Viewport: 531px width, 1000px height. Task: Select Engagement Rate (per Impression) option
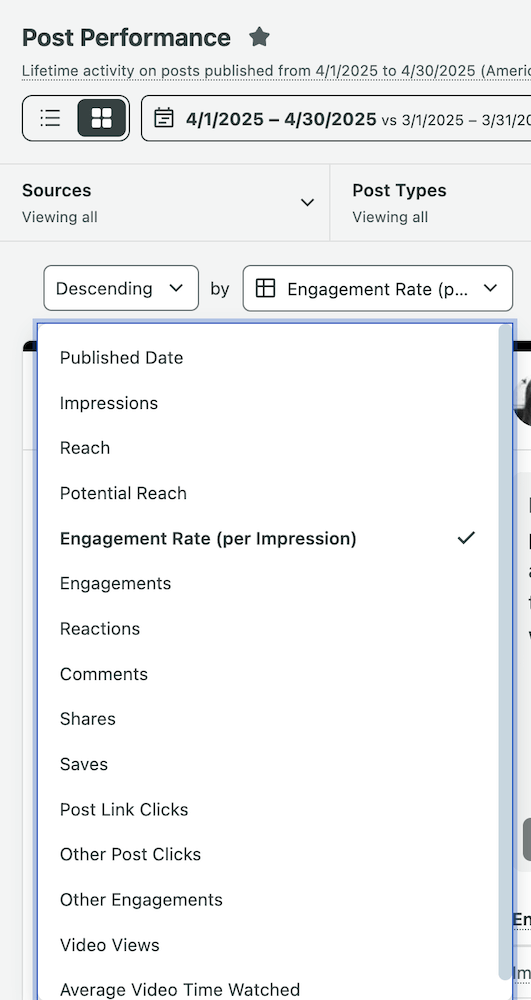tap(268, 538)
